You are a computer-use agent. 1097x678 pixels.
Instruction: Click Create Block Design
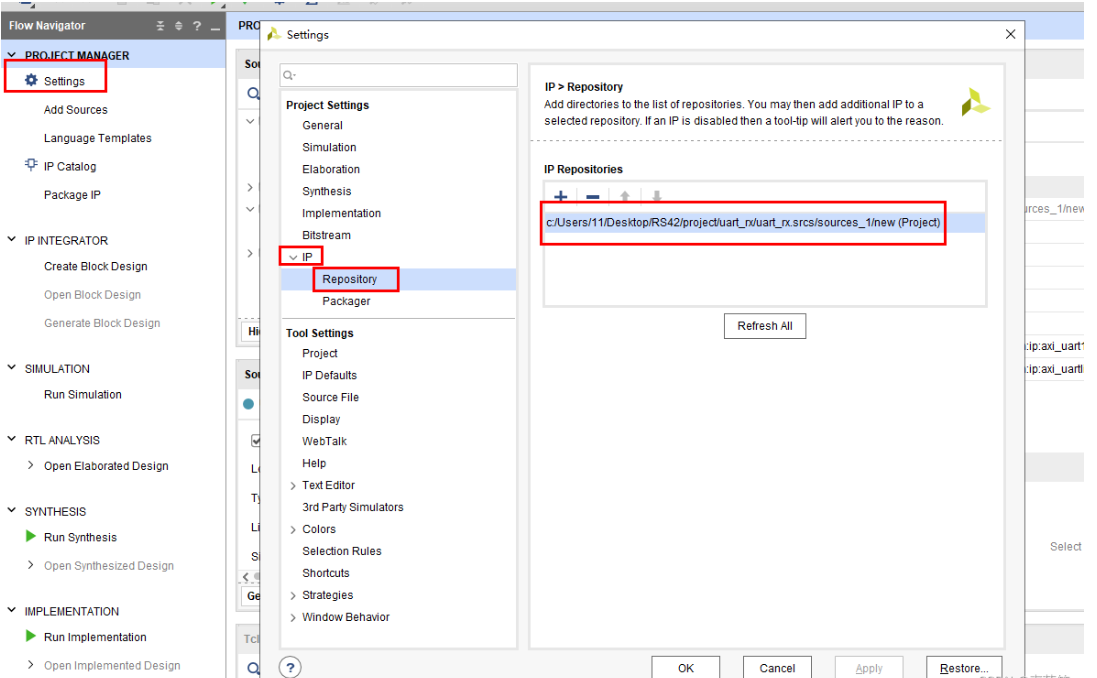tap(96, 266)
